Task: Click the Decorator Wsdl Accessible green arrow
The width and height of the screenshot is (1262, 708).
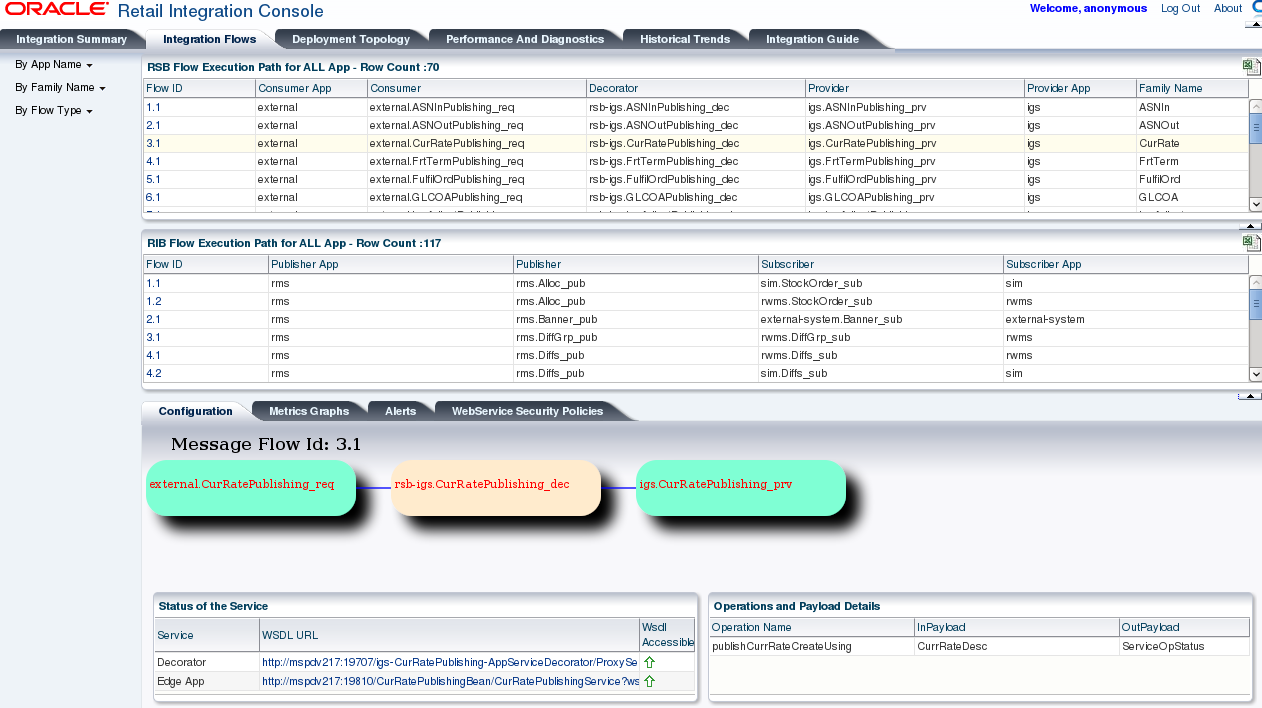Action: [x=649, y=662]
